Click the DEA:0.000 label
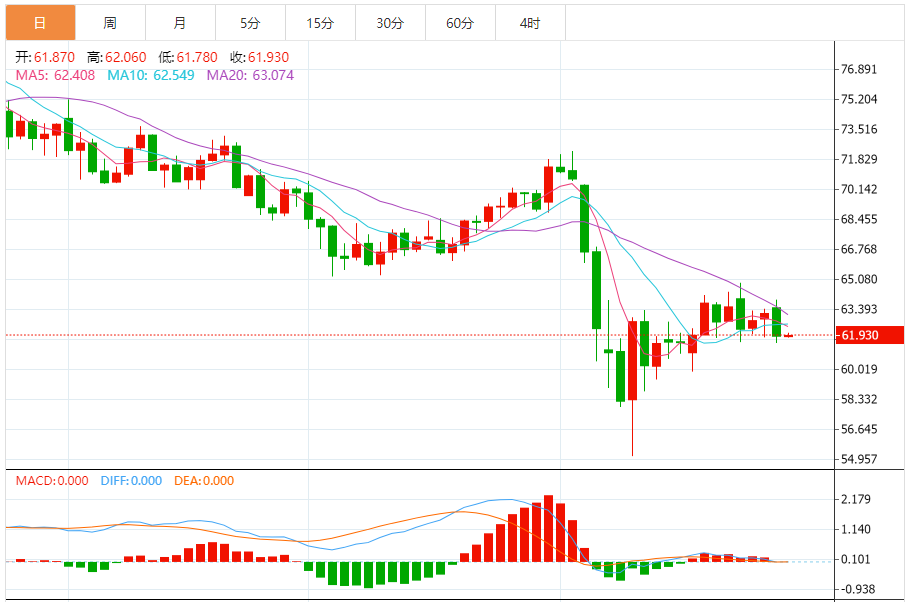Image resolution: width=911 pixels, height=602 pixels. pyautogui.click(x=204, y=481)
